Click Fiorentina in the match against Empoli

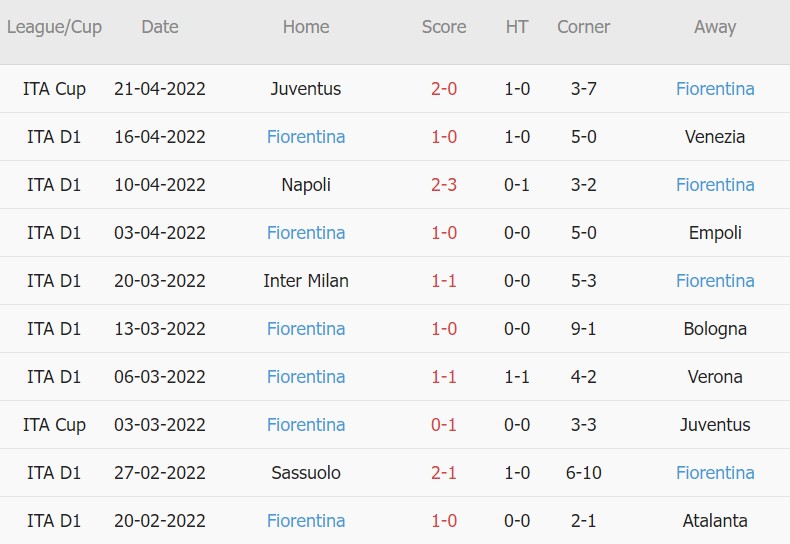coord(306,233)
